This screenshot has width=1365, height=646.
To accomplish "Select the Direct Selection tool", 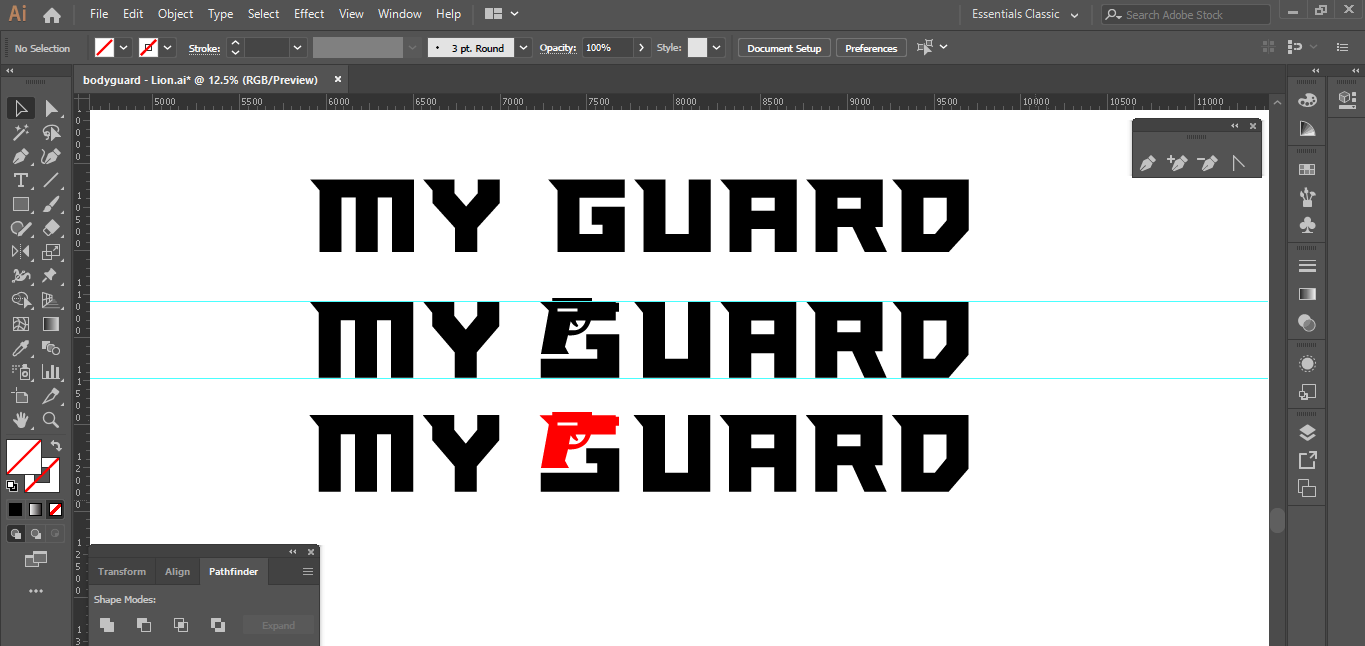I will tap(51, 108).
